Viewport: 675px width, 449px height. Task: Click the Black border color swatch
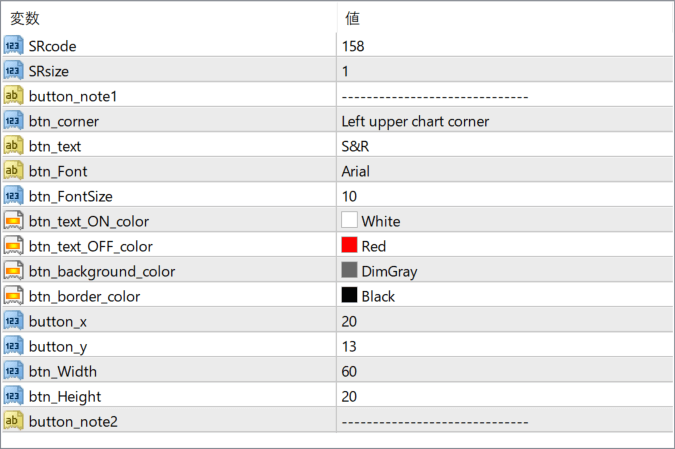tap(349, 296)
